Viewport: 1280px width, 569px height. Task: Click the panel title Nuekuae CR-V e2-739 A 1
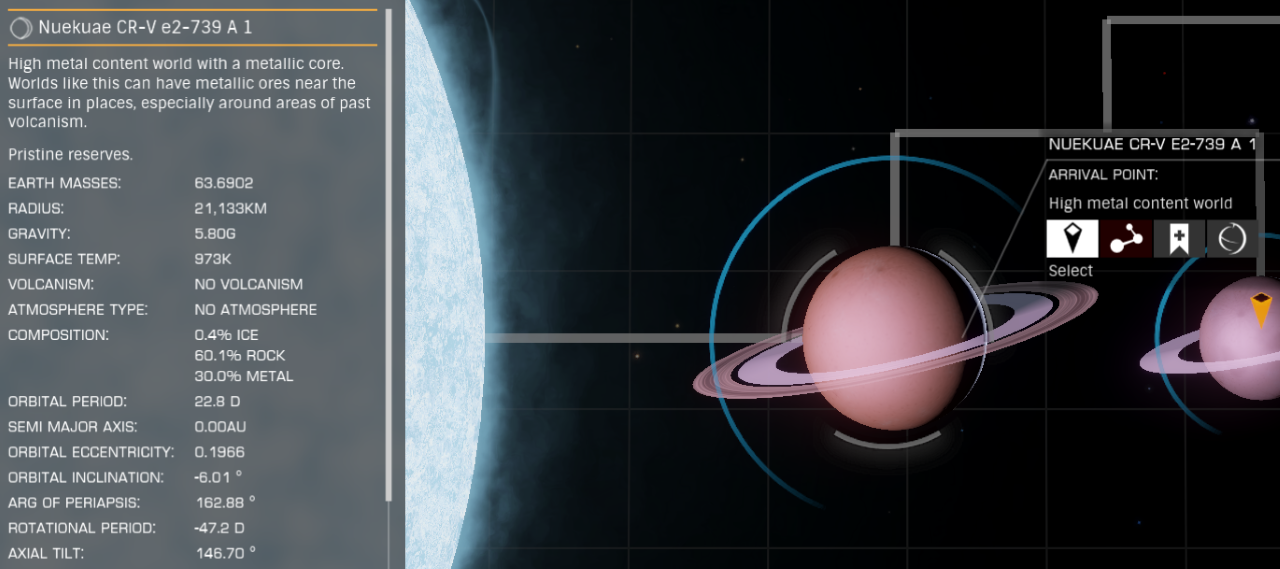[x=145, y=28]
